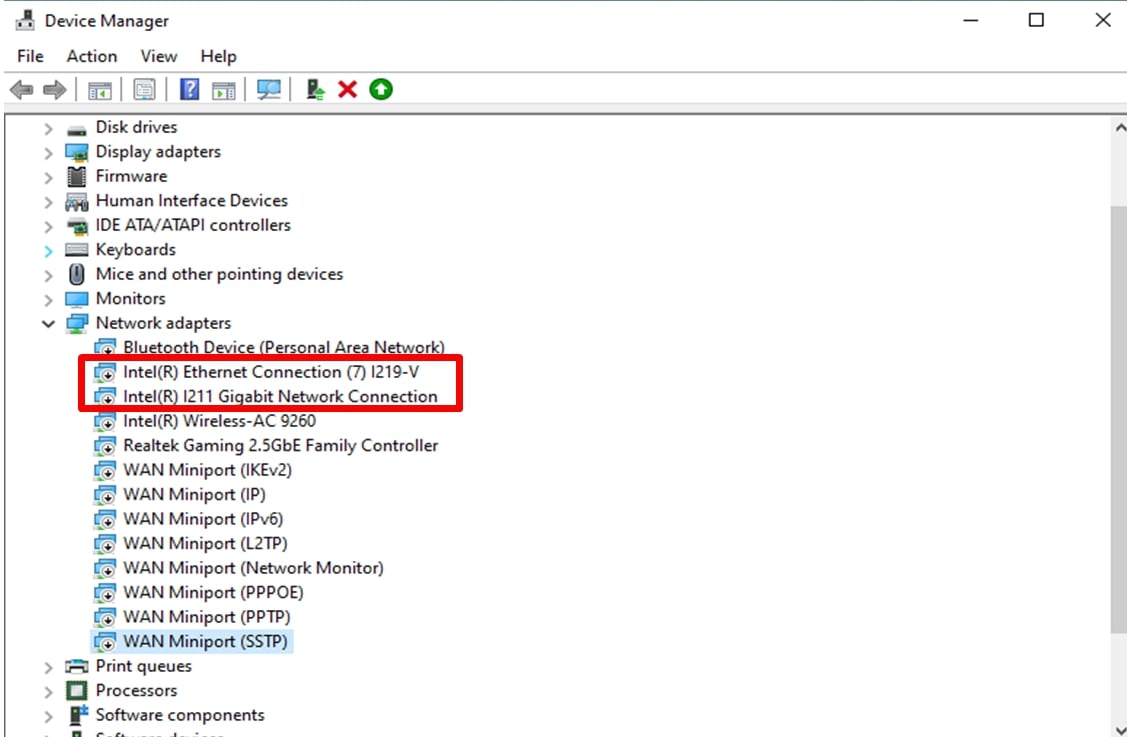Click the Update device driver icon
The image size is (1127, 737).
pos(316,90)
